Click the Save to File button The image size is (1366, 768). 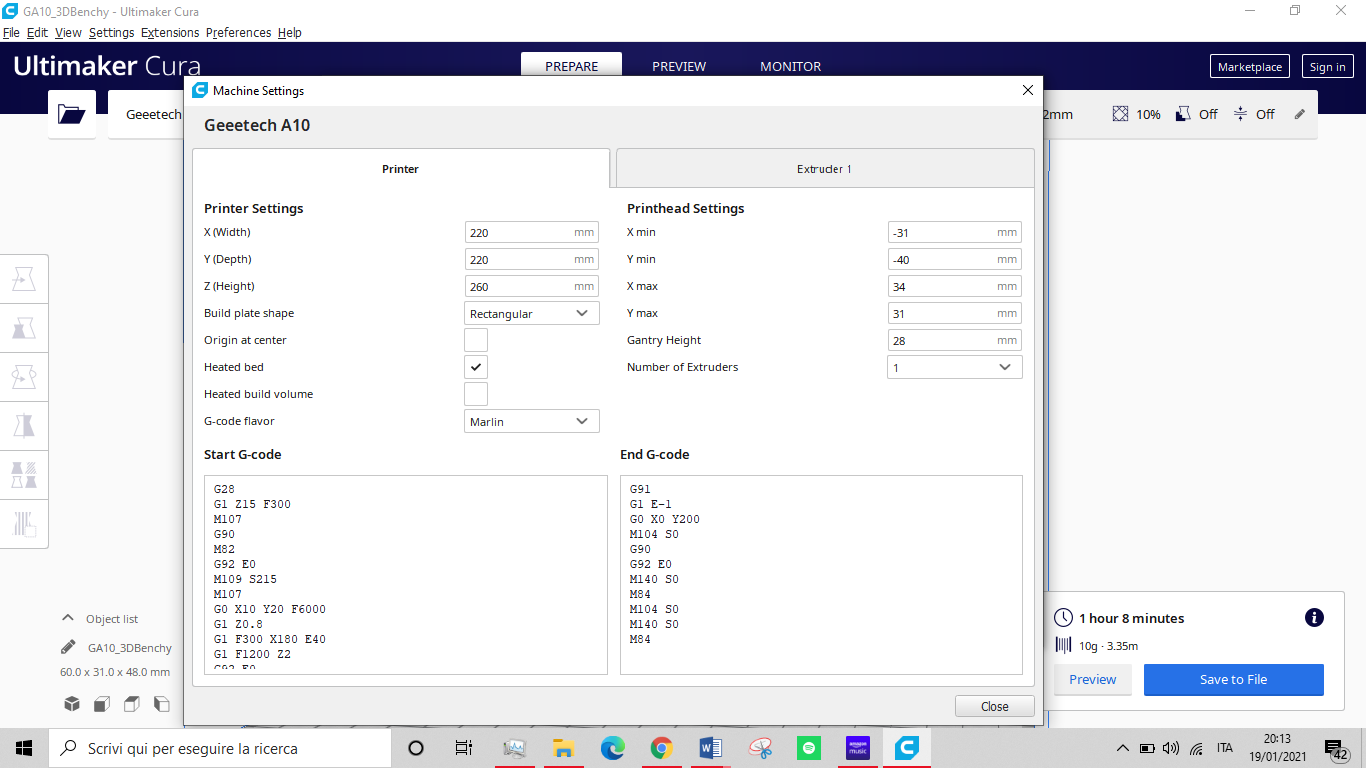(1233, 679)
